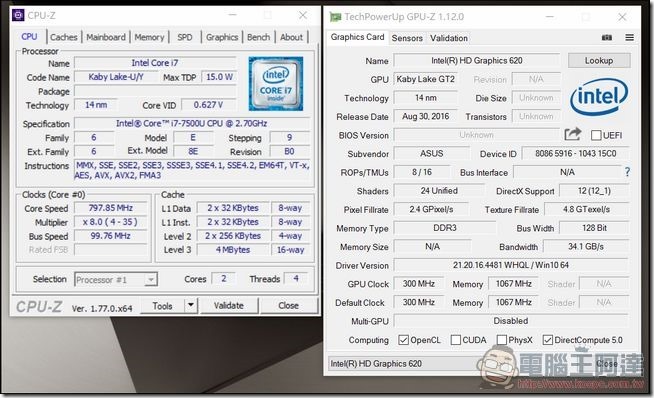
Task: Click the Cores value 2 in CPU-Z
Action: coord(224,279)
